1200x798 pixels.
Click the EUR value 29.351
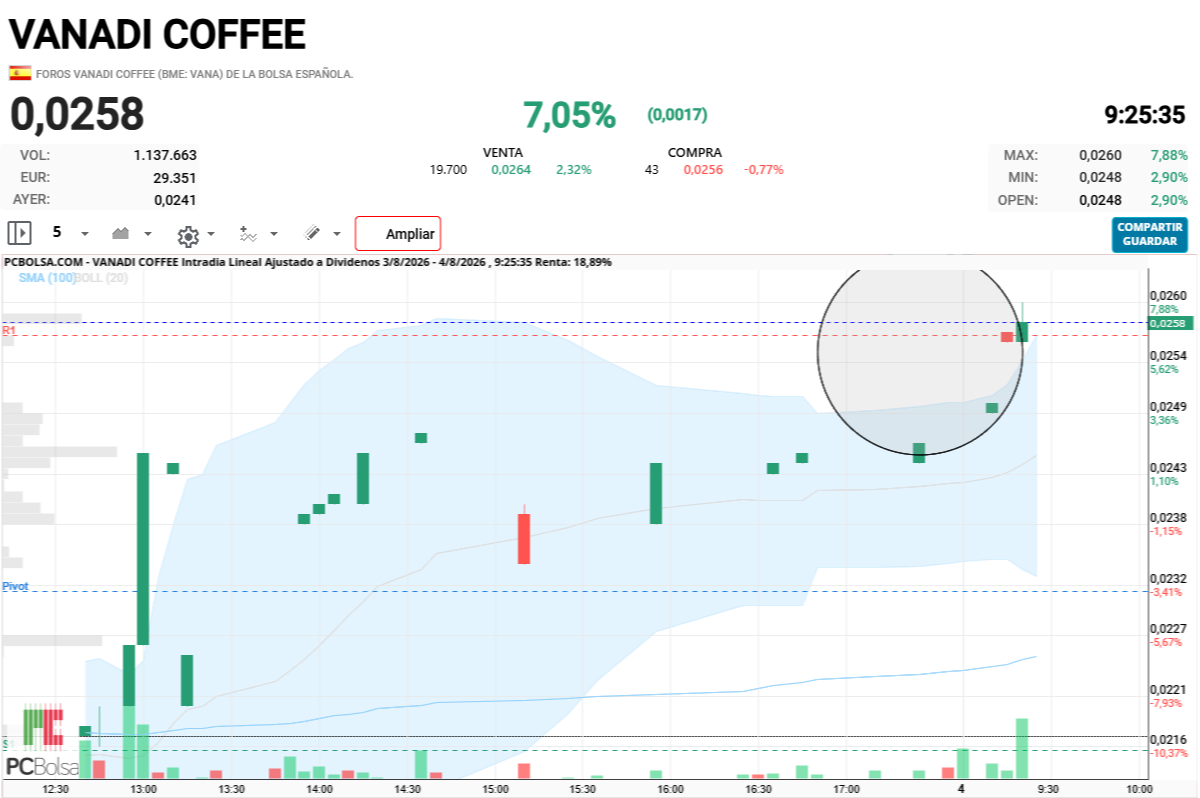[176, 178]
